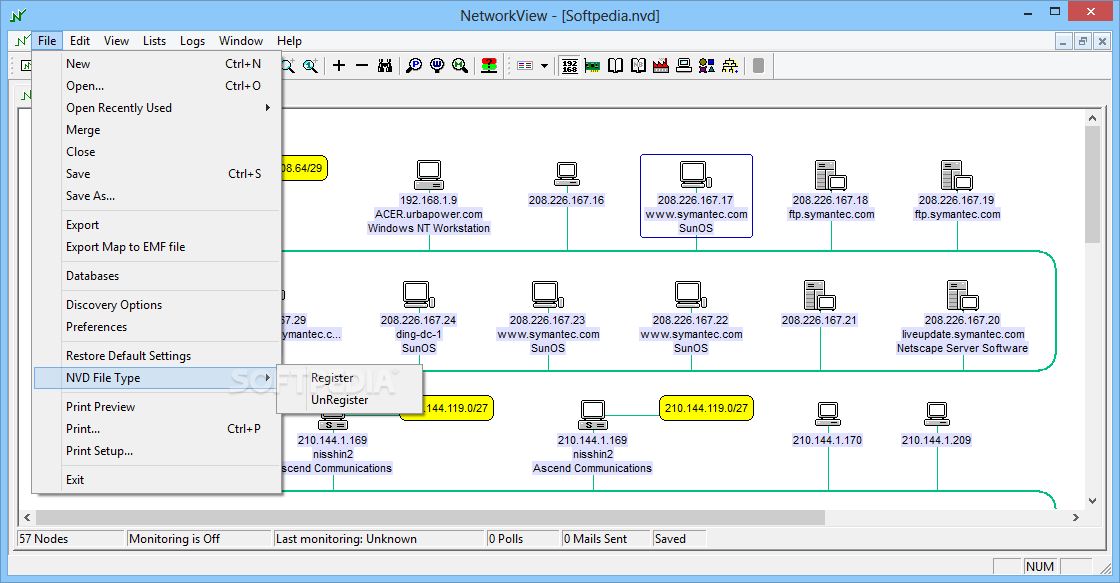
Task: Click the vertical scrollbar down arrow
Action: (x=1092, y=501)
